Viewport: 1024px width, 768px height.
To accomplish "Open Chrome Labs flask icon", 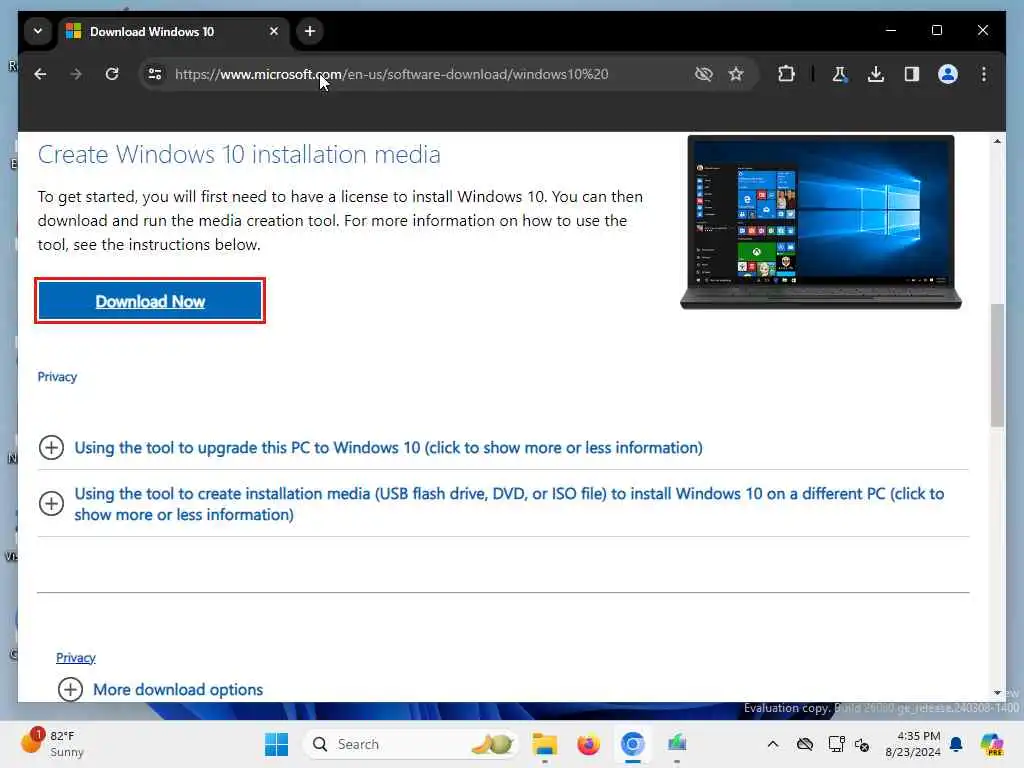I will pos(840,74).
